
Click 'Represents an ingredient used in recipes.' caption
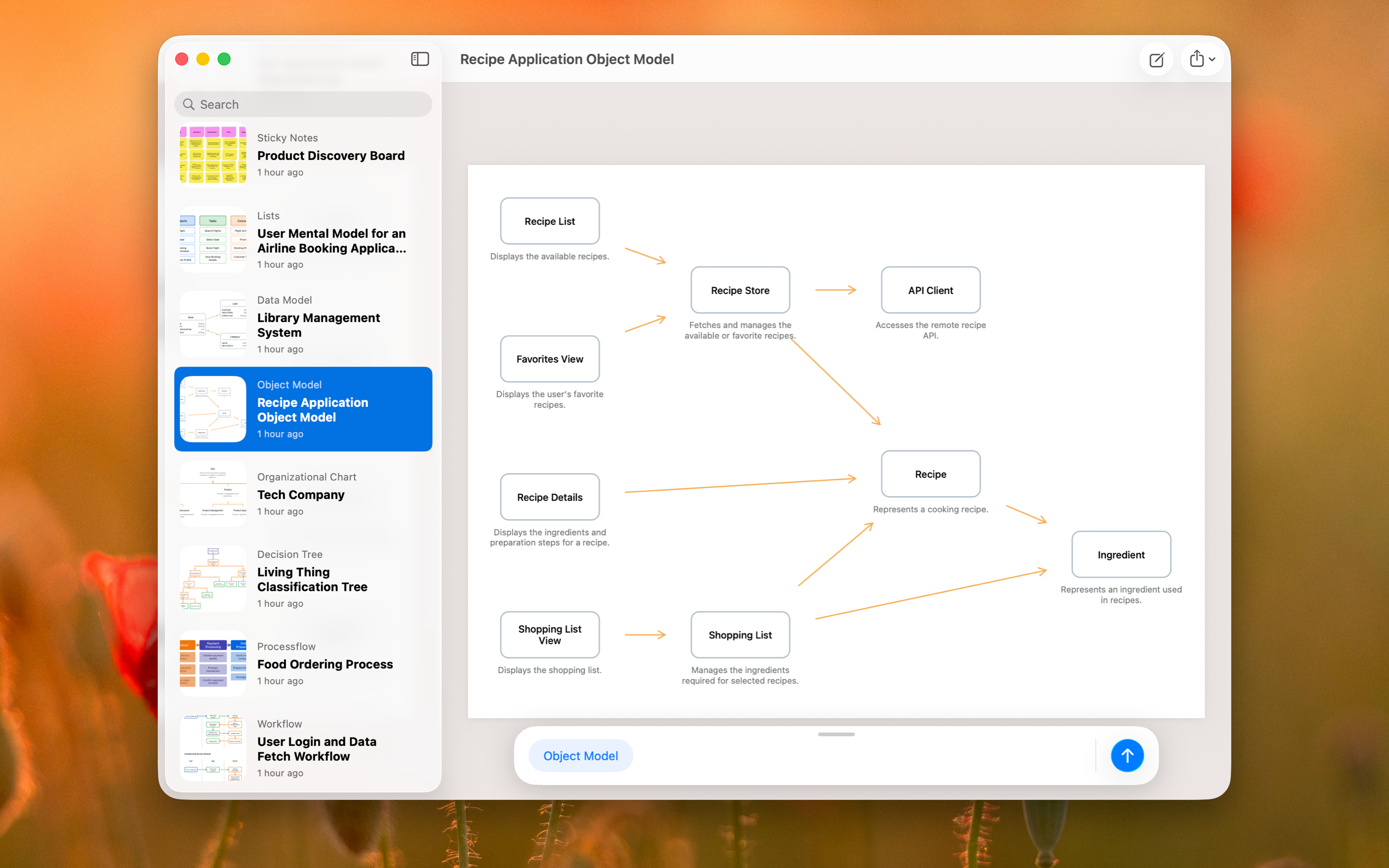click(1121, 595)
